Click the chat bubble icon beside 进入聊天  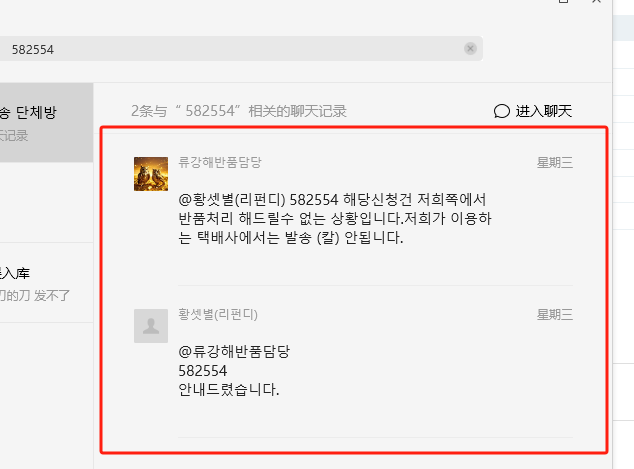[501, 111]
